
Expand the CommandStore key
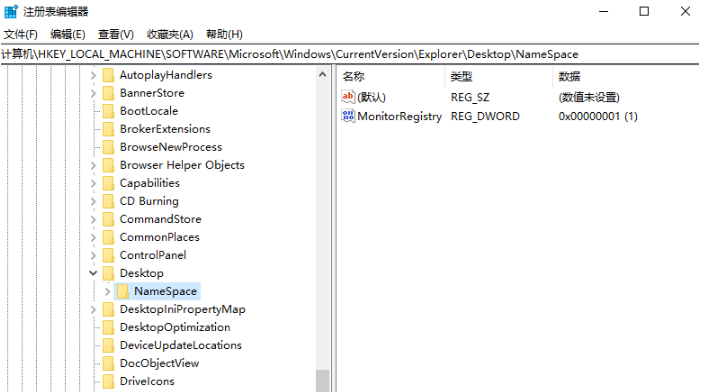[93, 219]
